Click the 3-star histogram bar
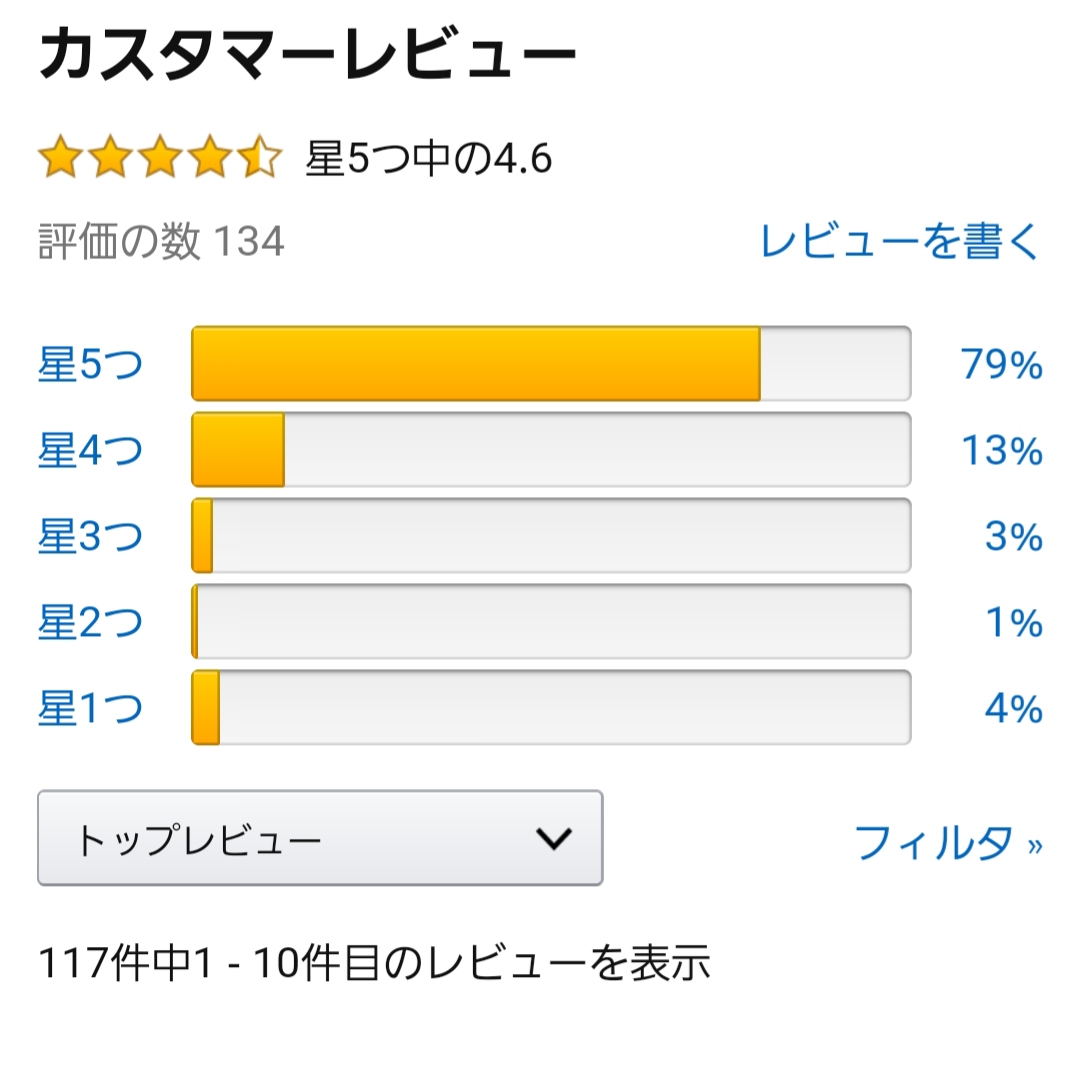The image size is (1070, 1070). pyautogui.click(x=551, y=536)
